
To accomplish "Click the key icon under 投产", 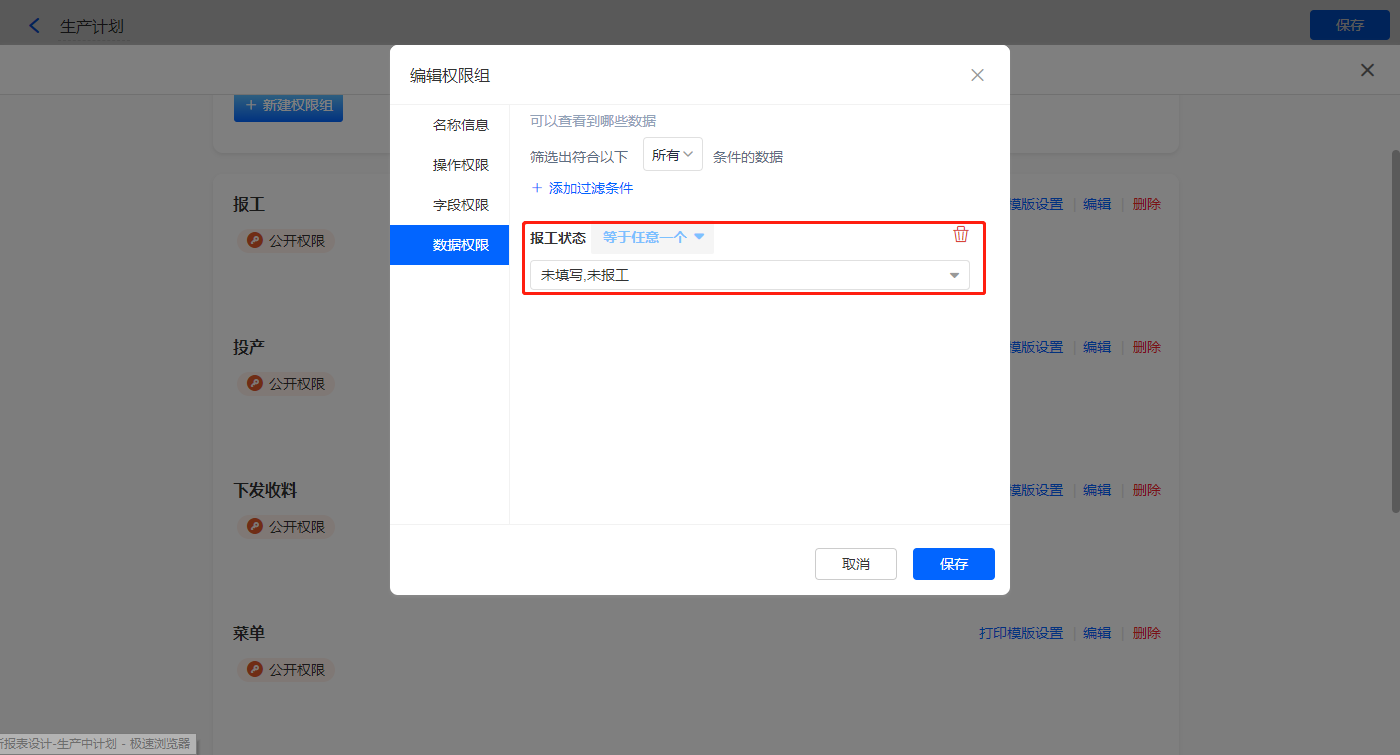I will (255, 384).
